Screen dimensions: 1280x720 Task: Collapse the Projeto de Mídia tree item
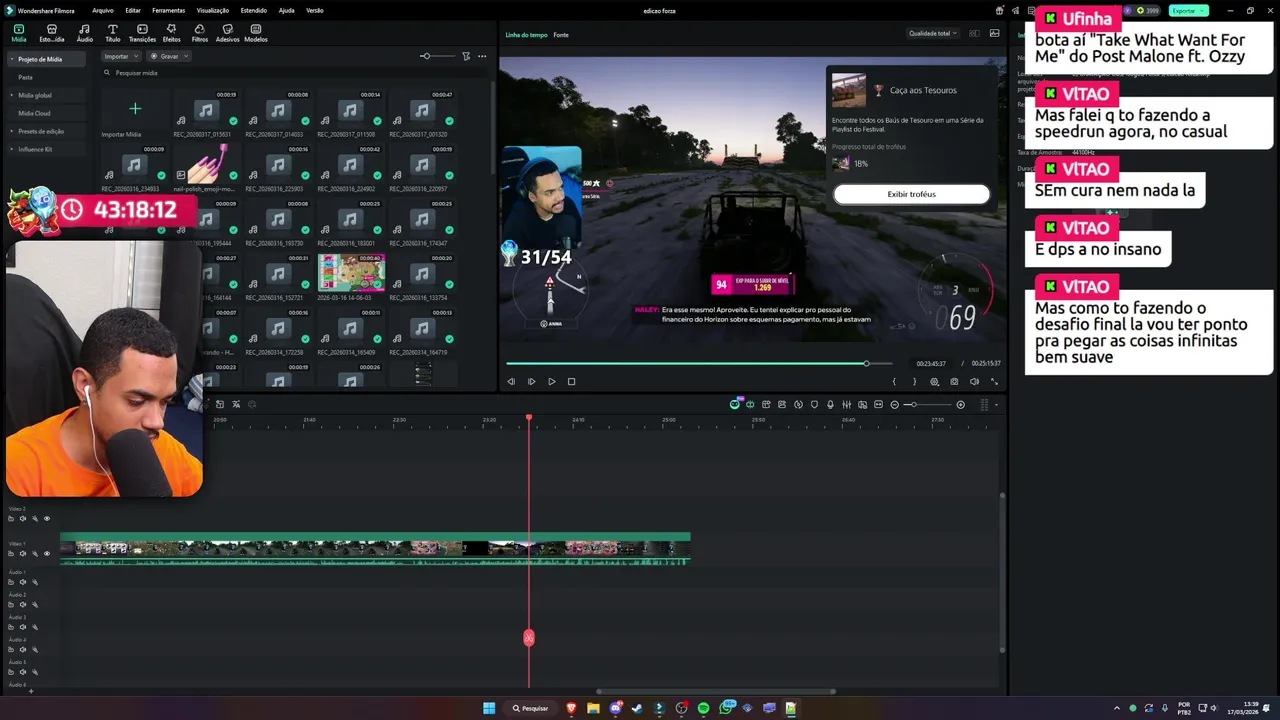coord(12,59)
